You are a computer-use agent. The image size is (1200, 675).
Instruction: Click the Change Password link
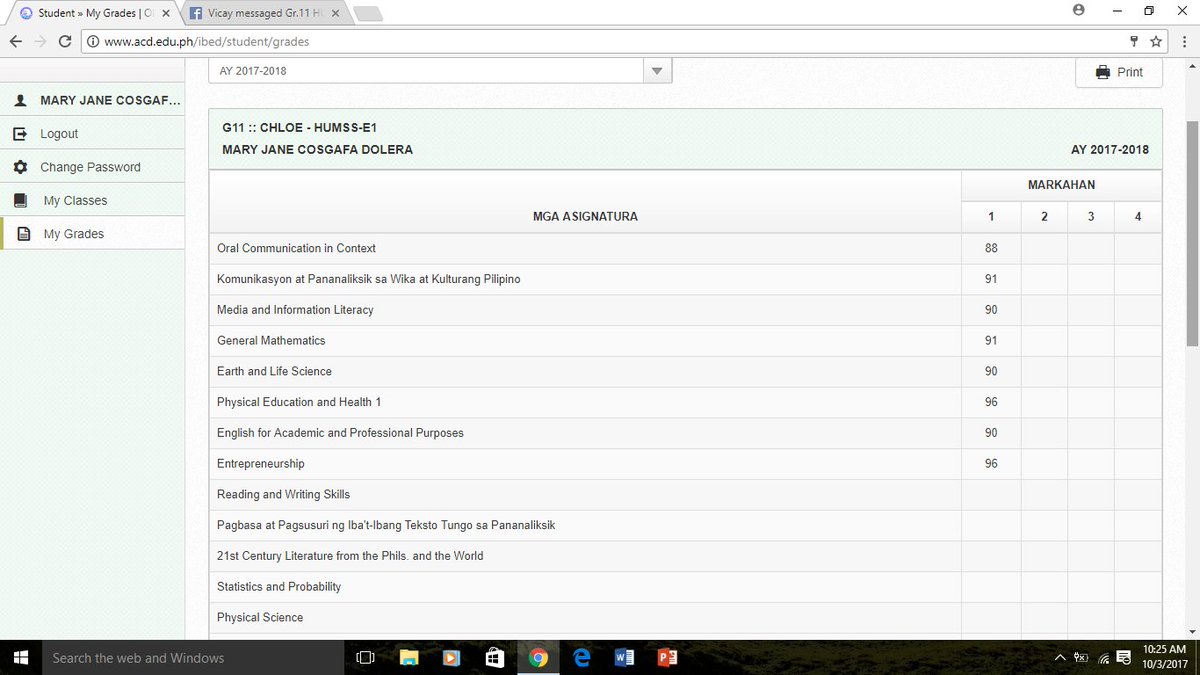pyautogui.click(x=90, y=167)
